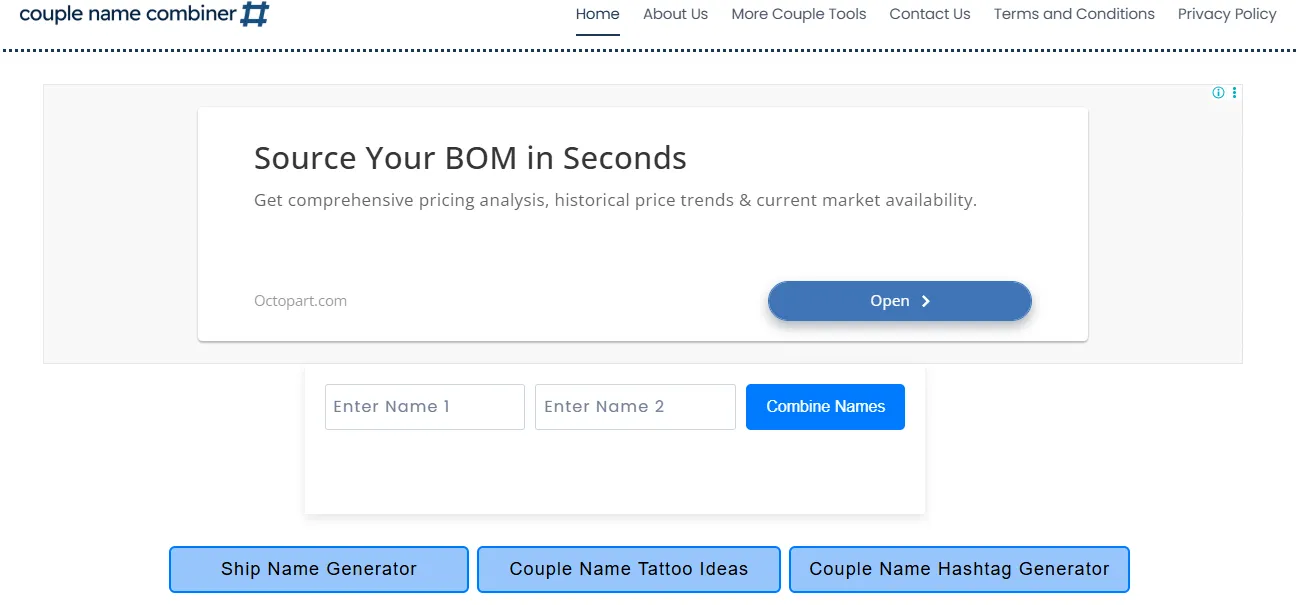Click the ad info icon
This screenshot has height=605, width=1297.
point(1218,93)
